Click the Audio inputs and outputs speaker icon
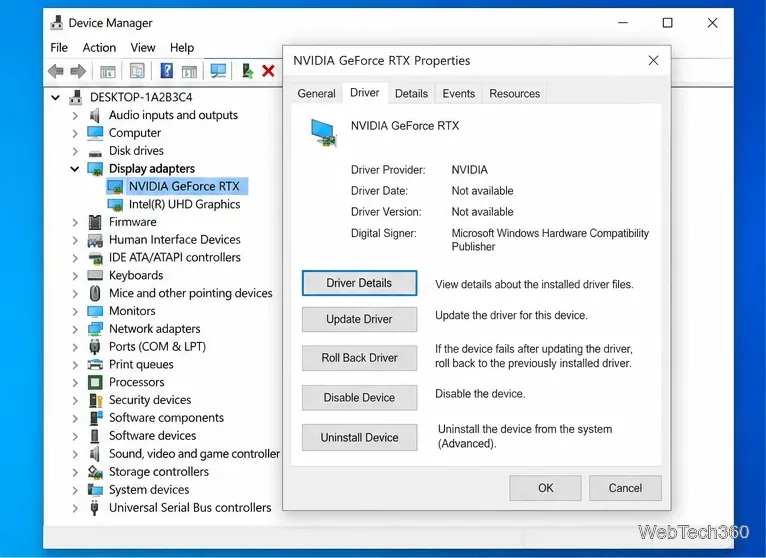 (95, 115)
